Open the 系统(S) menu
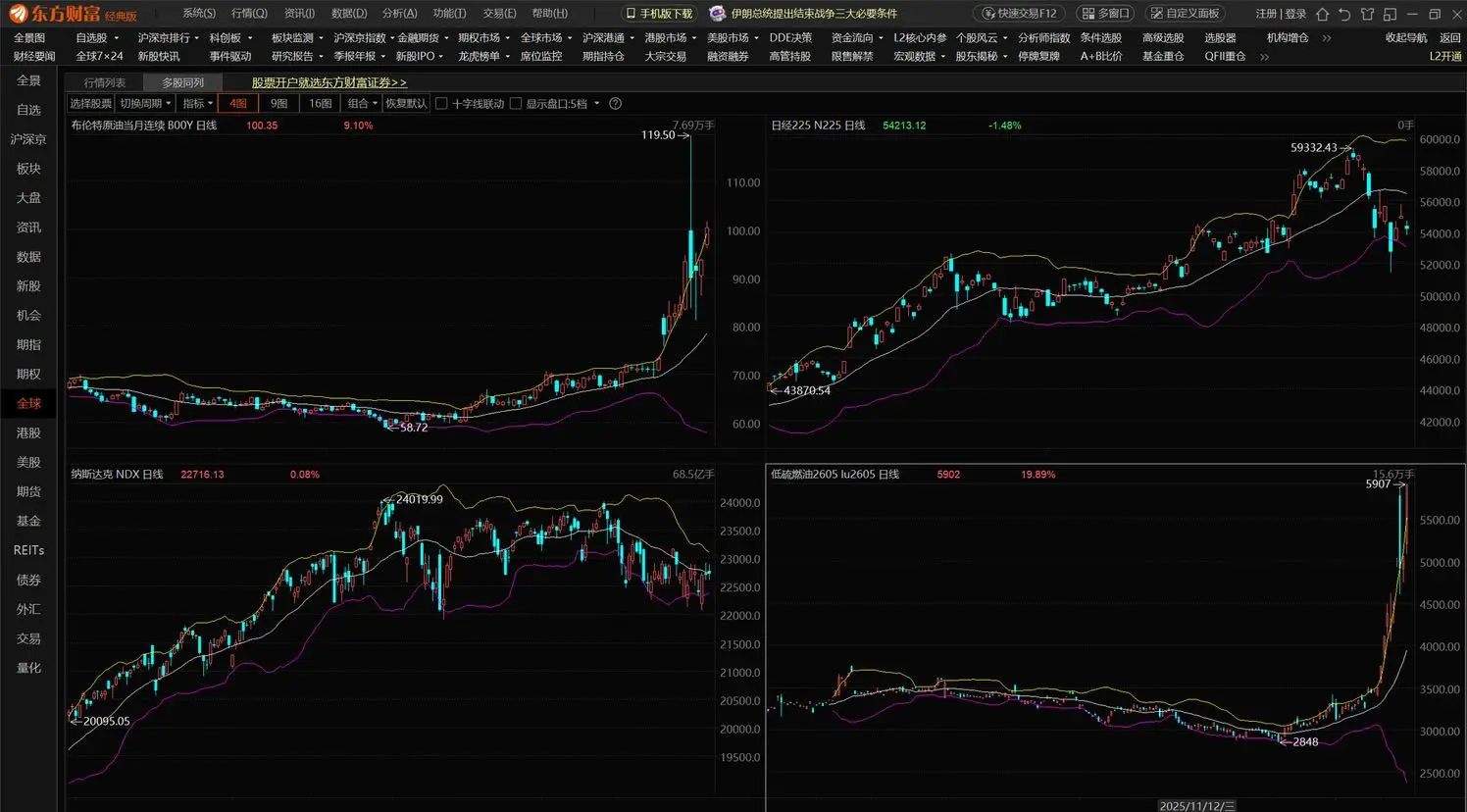 tap(199, 14)
